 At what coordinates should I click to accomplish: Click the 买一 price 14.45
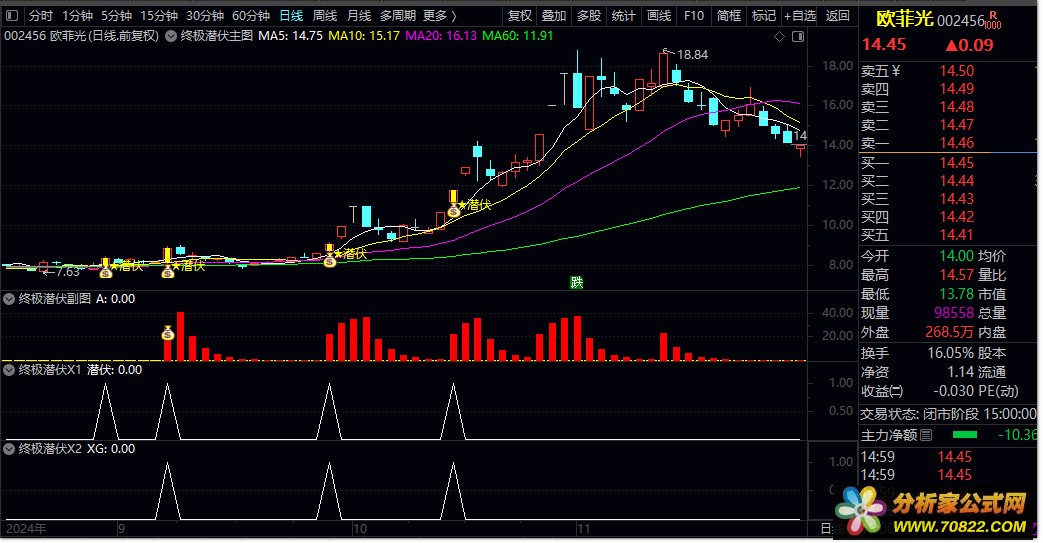tap(957, 163)
